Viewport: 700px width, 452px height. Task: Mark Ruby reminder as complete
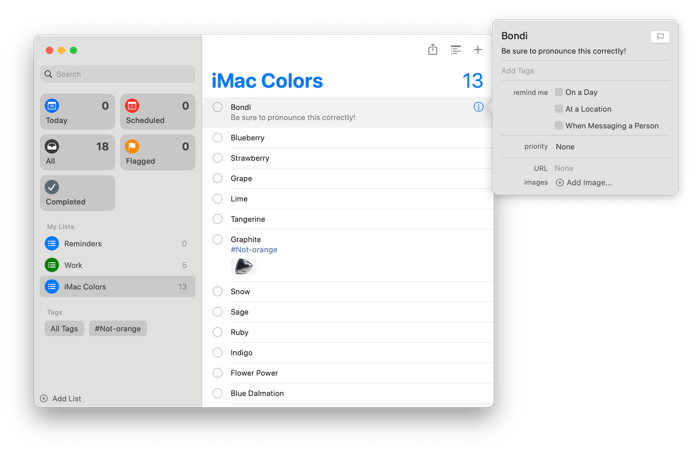[217, 332]
